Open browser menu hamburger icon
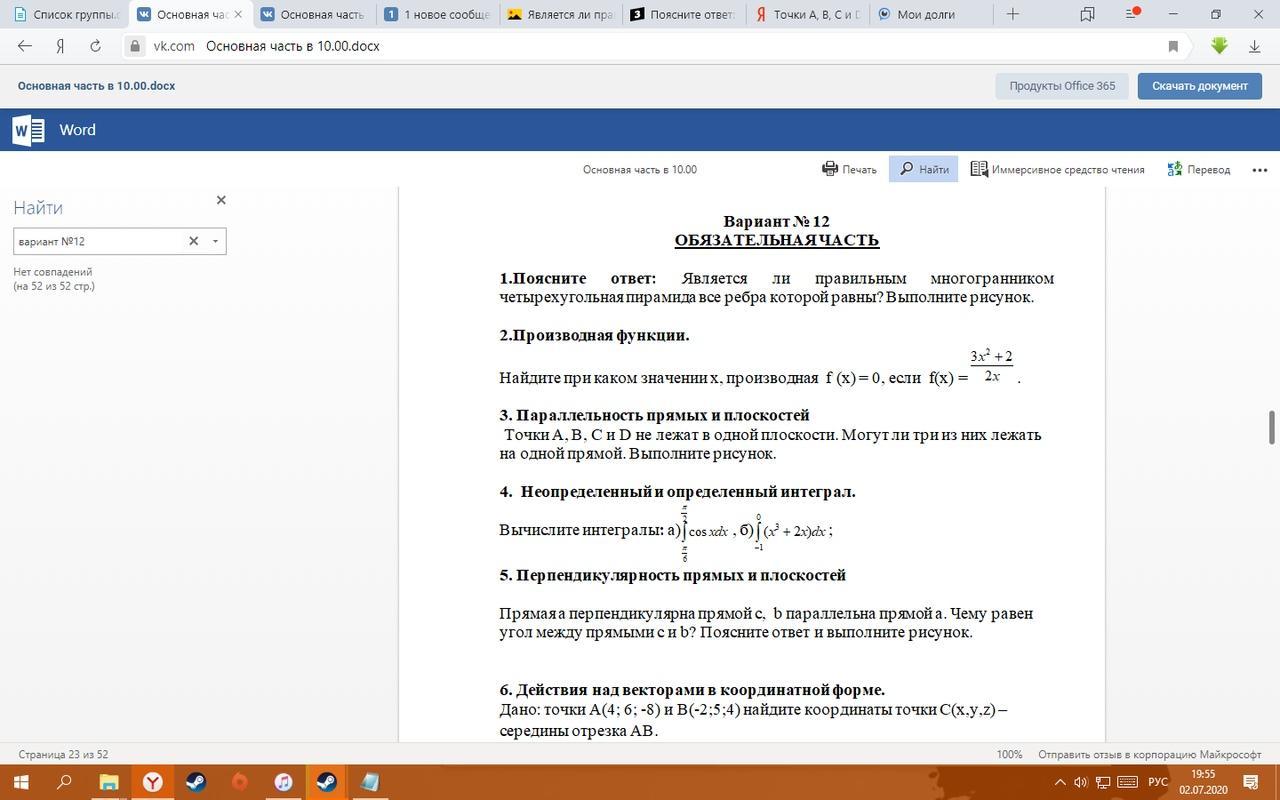 [x=1131, y=14]
